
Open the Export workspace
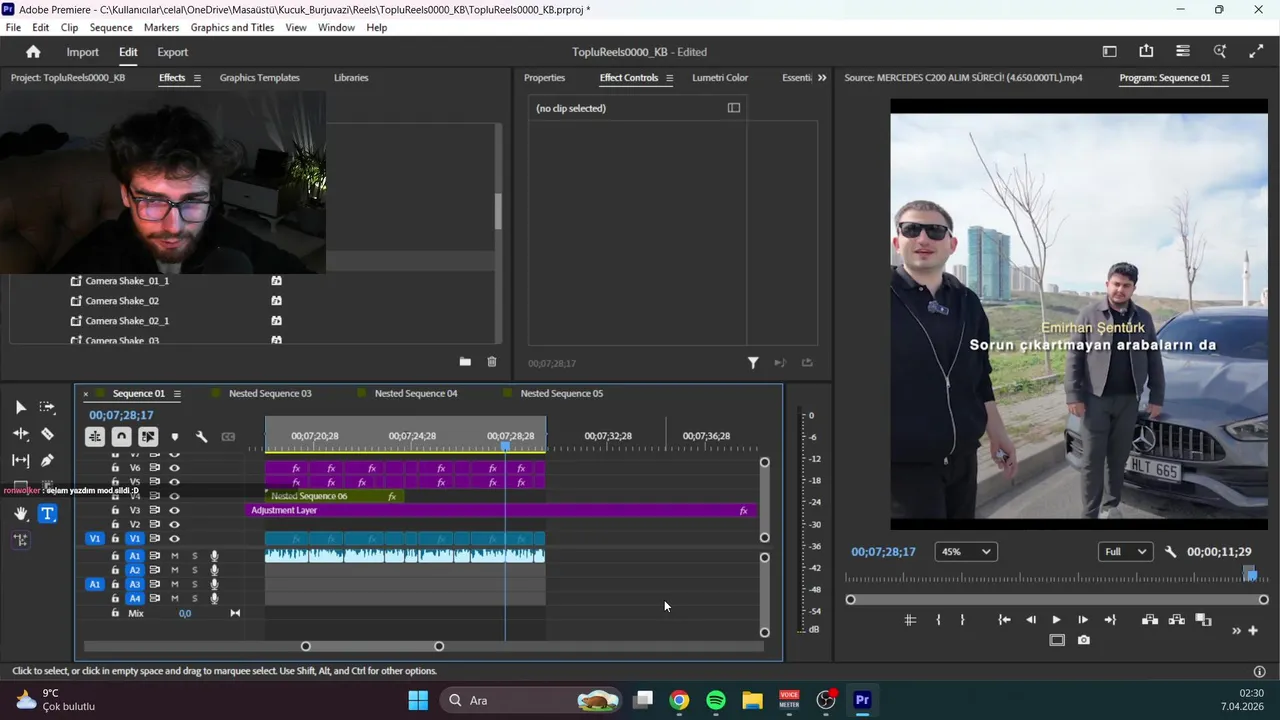click(172, 52)
